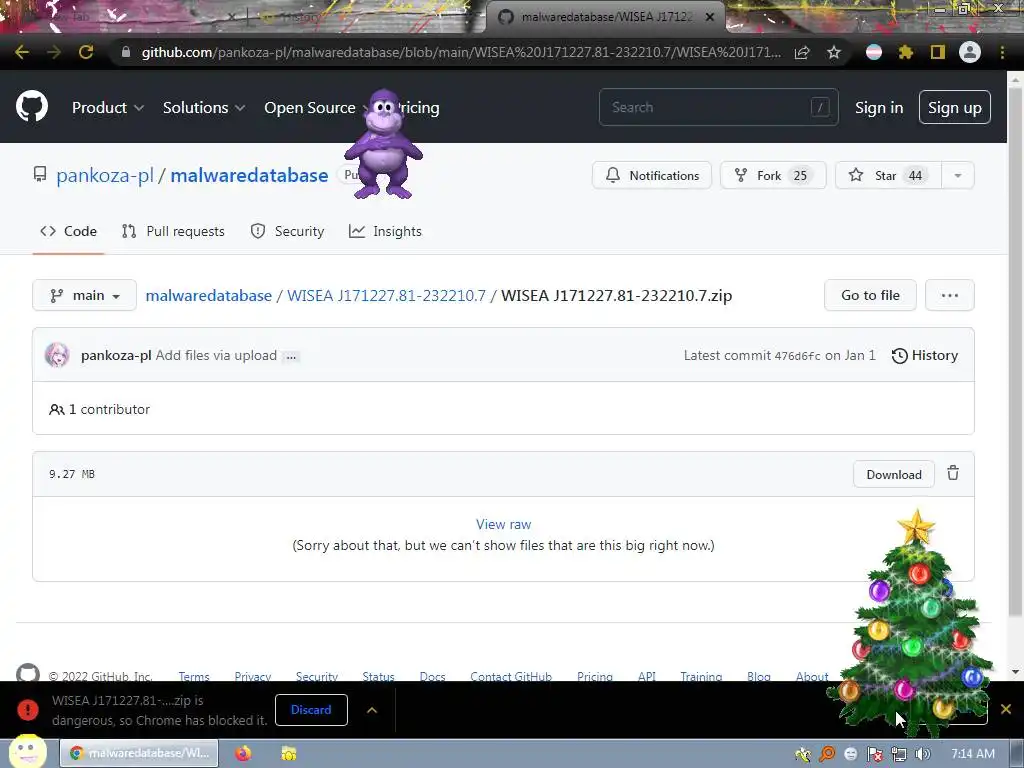1024x768 pixels.
Task: Open the Open Source dropdown
Action: pos(315,108)
